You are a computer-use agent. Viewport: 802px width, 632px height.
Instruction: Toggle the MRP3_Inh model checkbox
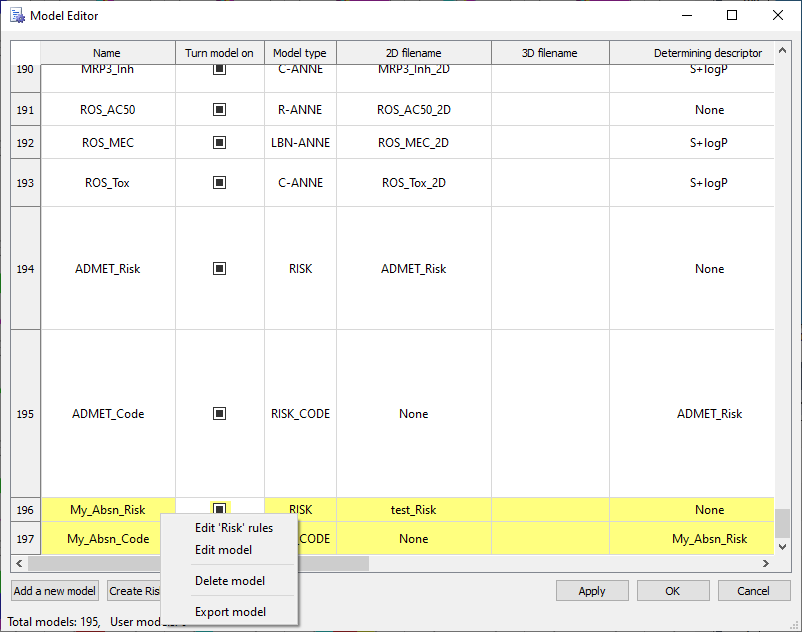[x=219, y=69]
